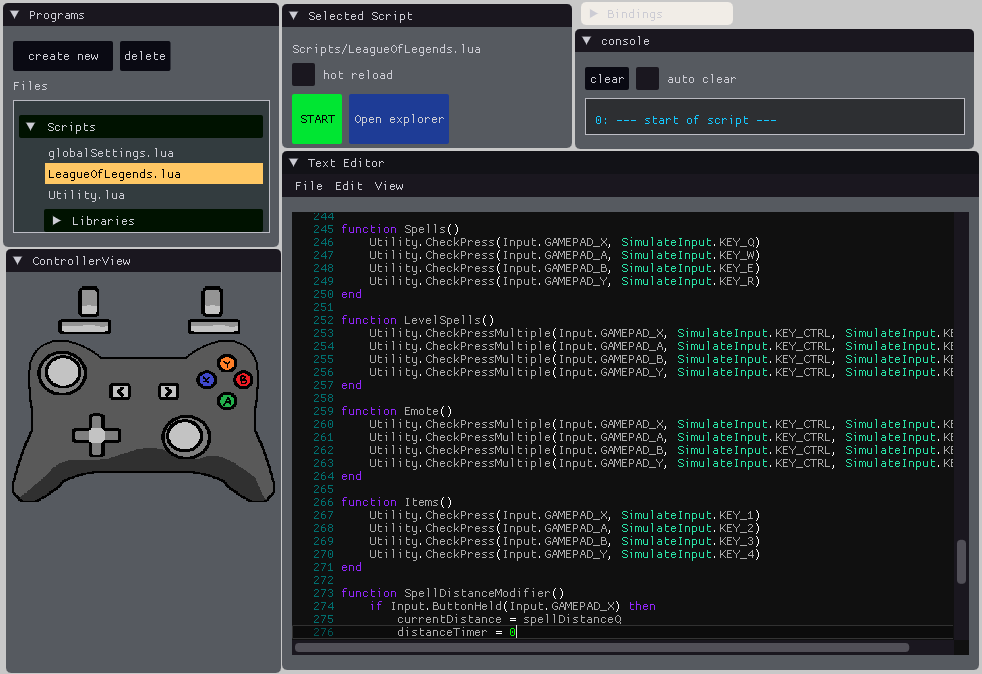This screenshot has height=674, width=982.
Task: Click SimulateInput.KEY_4 on line 270
Action: click(688, 554)
